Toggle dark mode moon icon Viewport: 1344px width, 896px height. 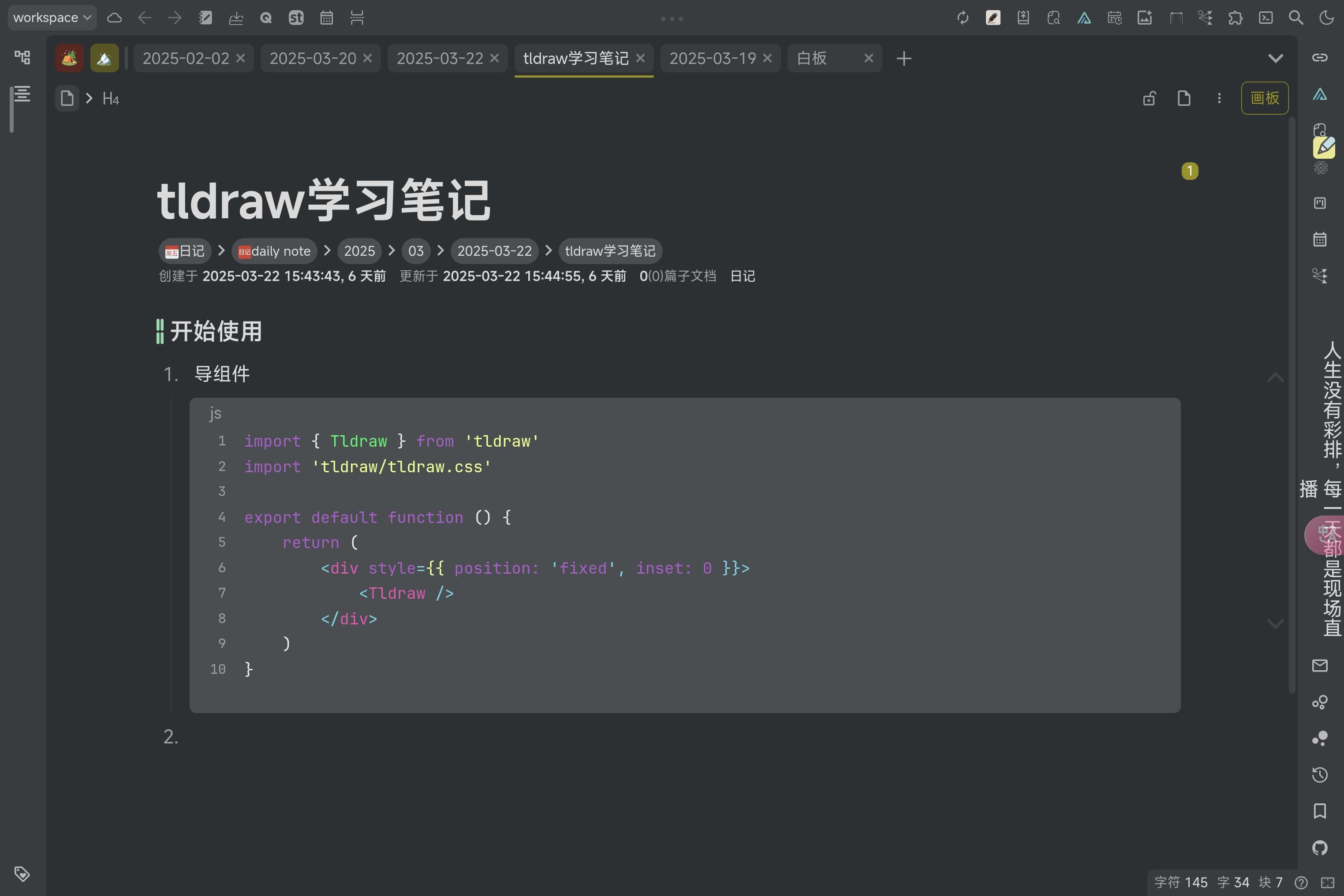pyautogui.click(x=1326, y=18)
